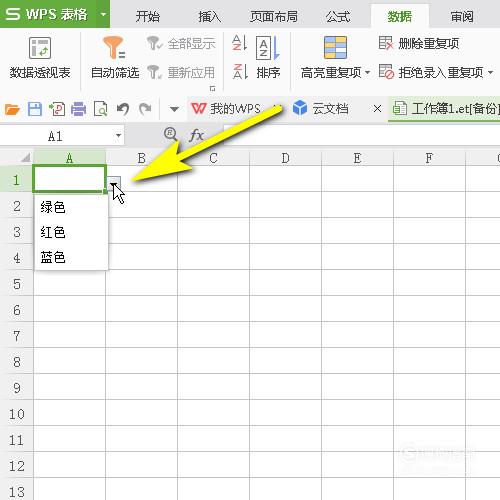Switch to the 插入 ribbon tab

(209, 16)
